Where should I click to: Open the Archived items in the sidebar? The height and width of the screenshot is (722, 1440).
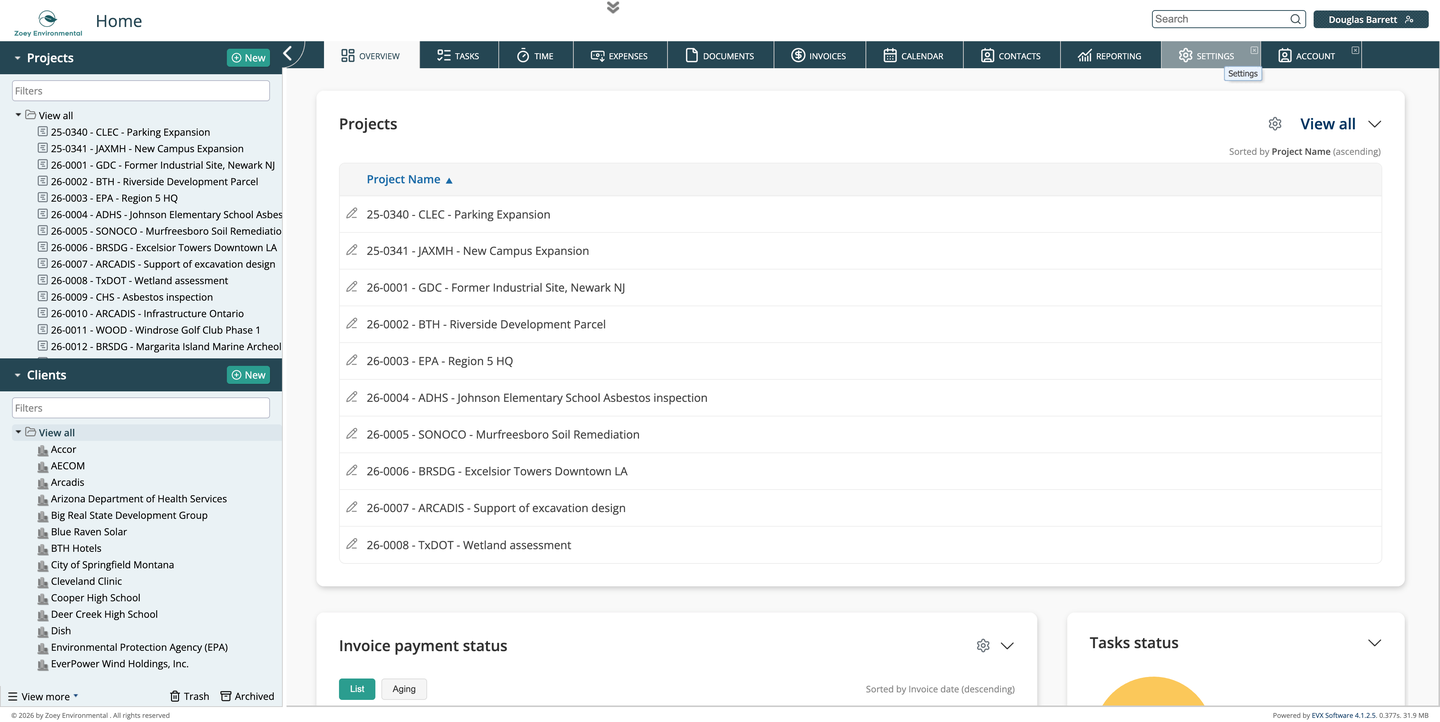(247, 696)
